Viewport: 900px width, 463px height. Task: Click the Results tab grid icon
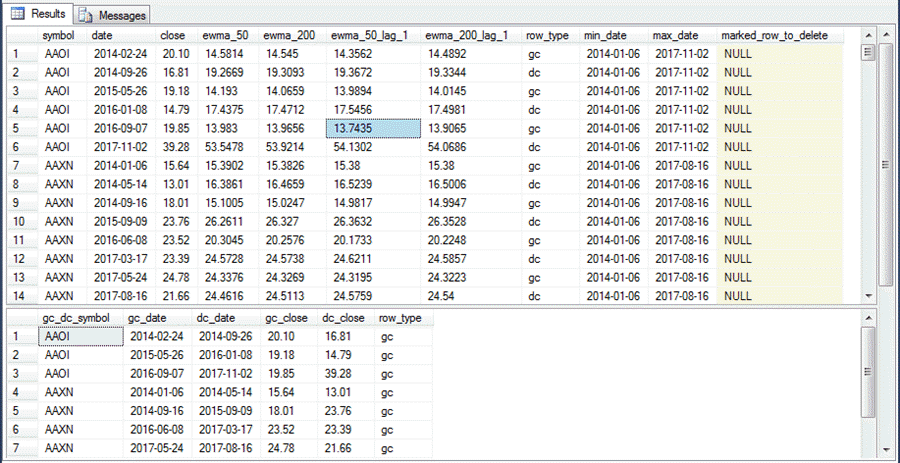[x=18, y=13]
